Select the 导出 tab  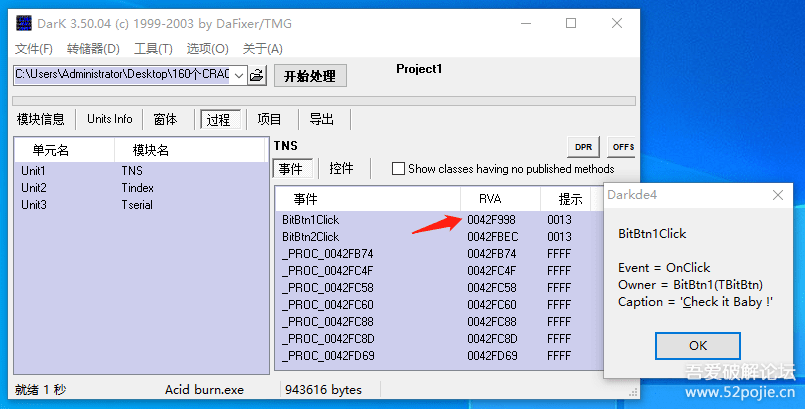[x=322, y=119]
